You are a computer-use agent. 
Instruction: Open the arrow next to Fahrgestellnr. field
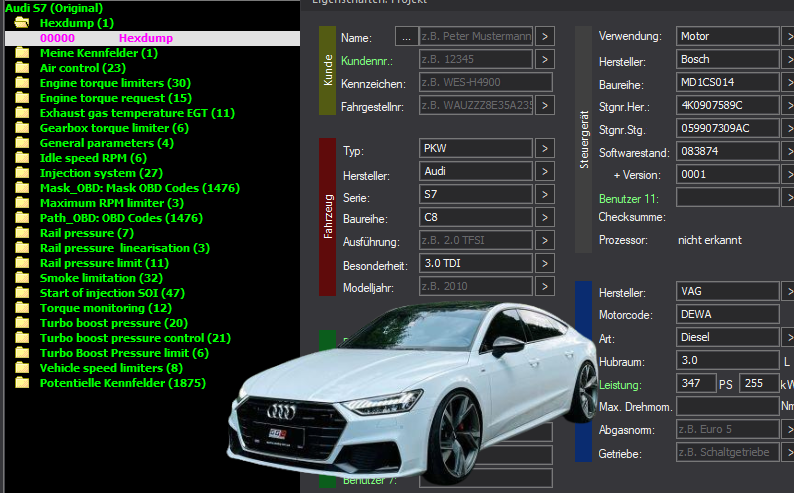(545, 105)
